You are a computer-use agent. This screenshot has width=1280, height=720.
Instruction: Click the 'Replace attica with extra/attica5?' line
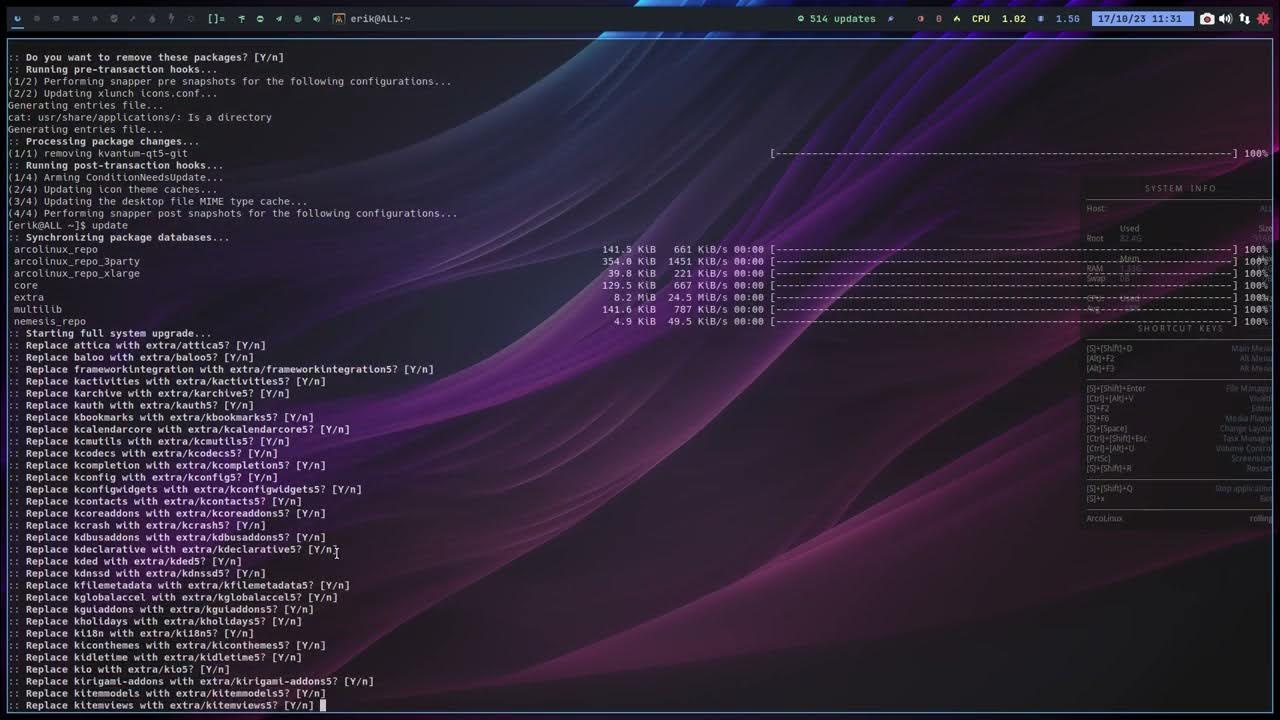[x=137, y=345]
